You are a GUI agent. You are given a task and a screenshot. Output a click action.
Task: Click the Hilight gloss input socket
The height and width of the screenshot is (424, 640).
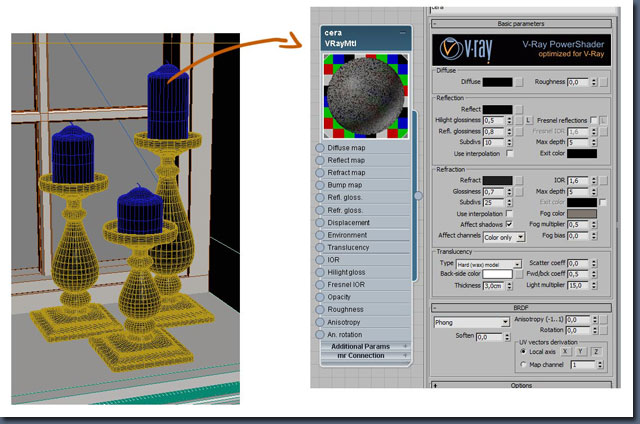(x=320, y=272)
